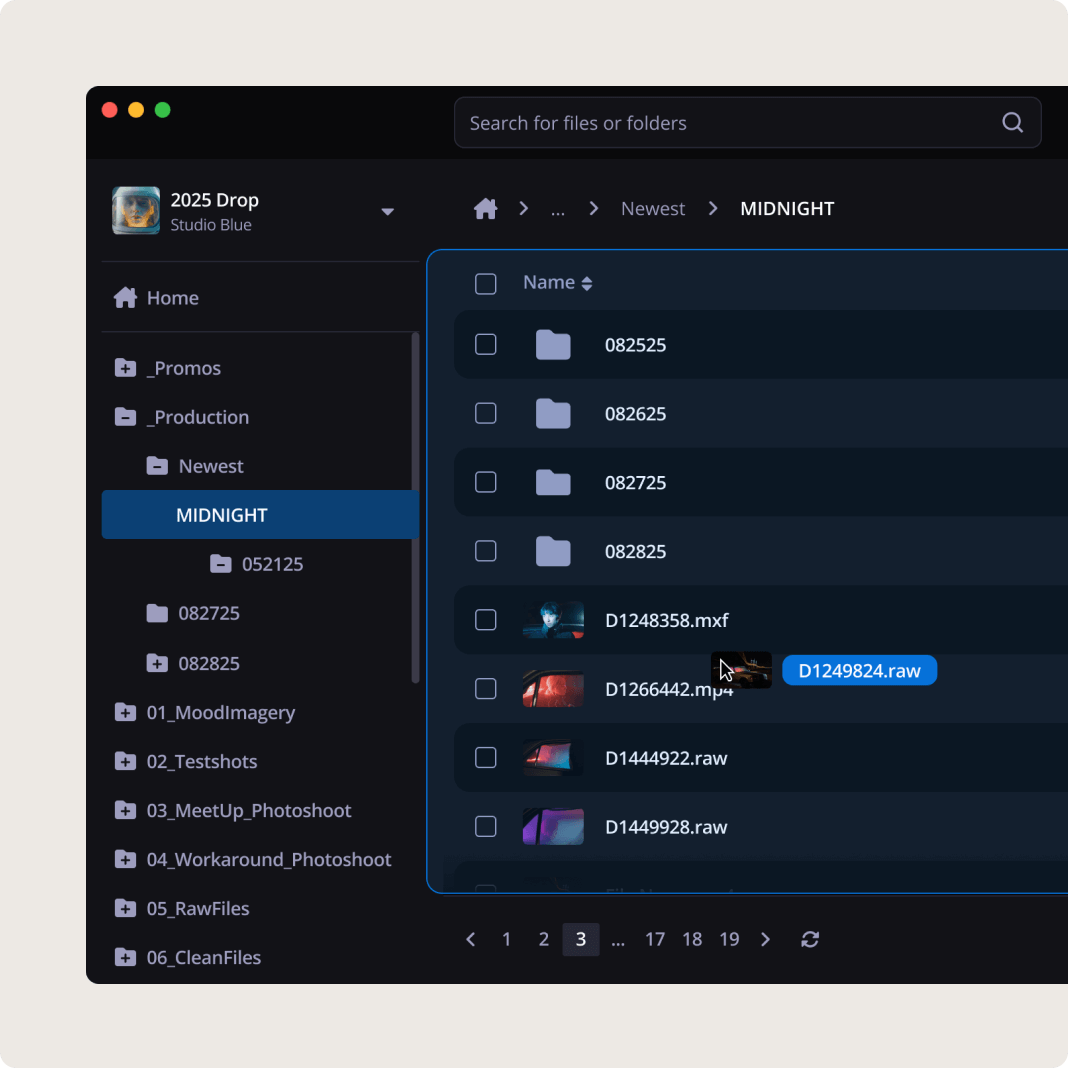Select the MIDNIGHT folder in sidebar
Viewport: 1068px width, 1068px height.
coord(222,515)
